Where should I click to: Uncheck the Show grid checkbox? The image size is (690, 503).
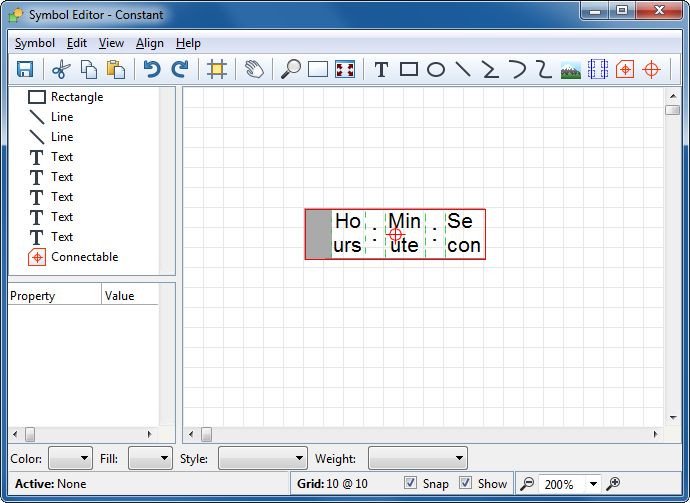click(466, 483)
